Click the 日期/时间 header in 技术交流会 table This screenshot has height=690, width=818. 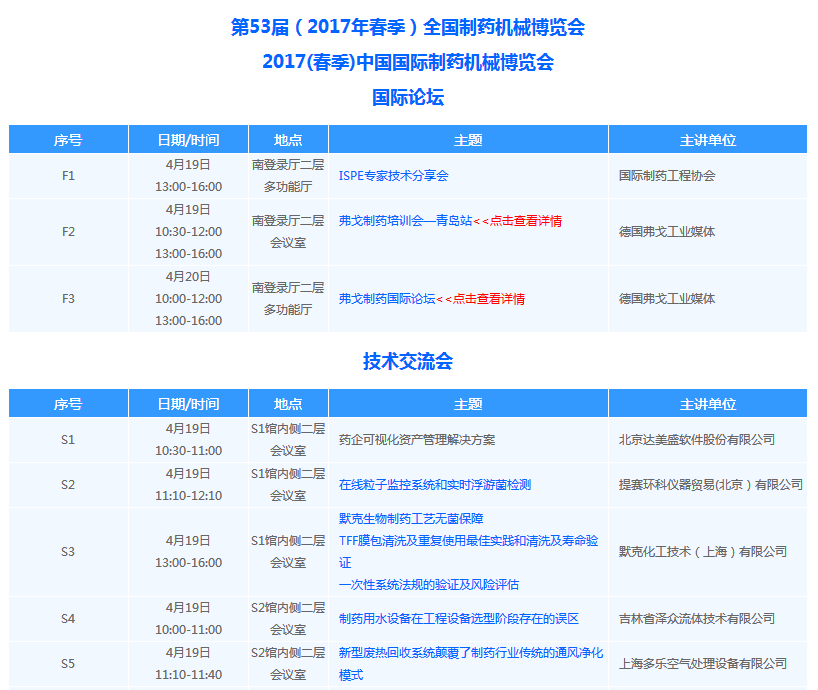pos(188,404)
